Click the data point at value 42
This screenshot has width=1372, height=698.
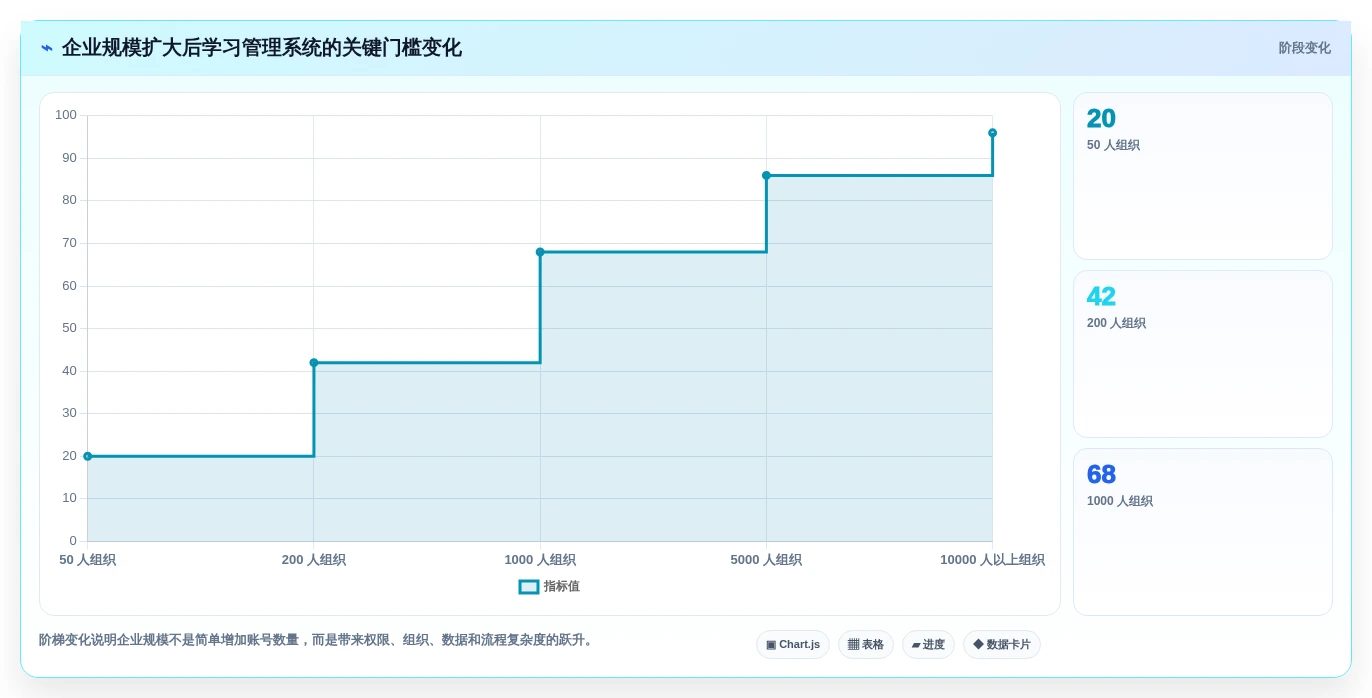tap(314, 363)
